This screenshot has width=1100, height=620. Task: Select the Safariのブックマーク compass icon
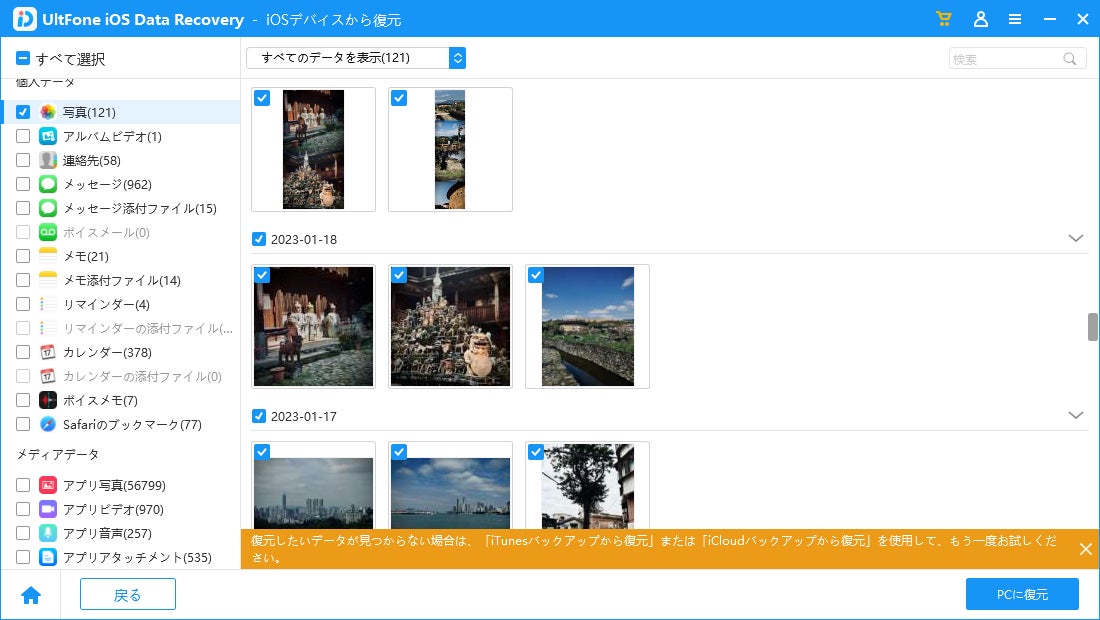point(48,424)
